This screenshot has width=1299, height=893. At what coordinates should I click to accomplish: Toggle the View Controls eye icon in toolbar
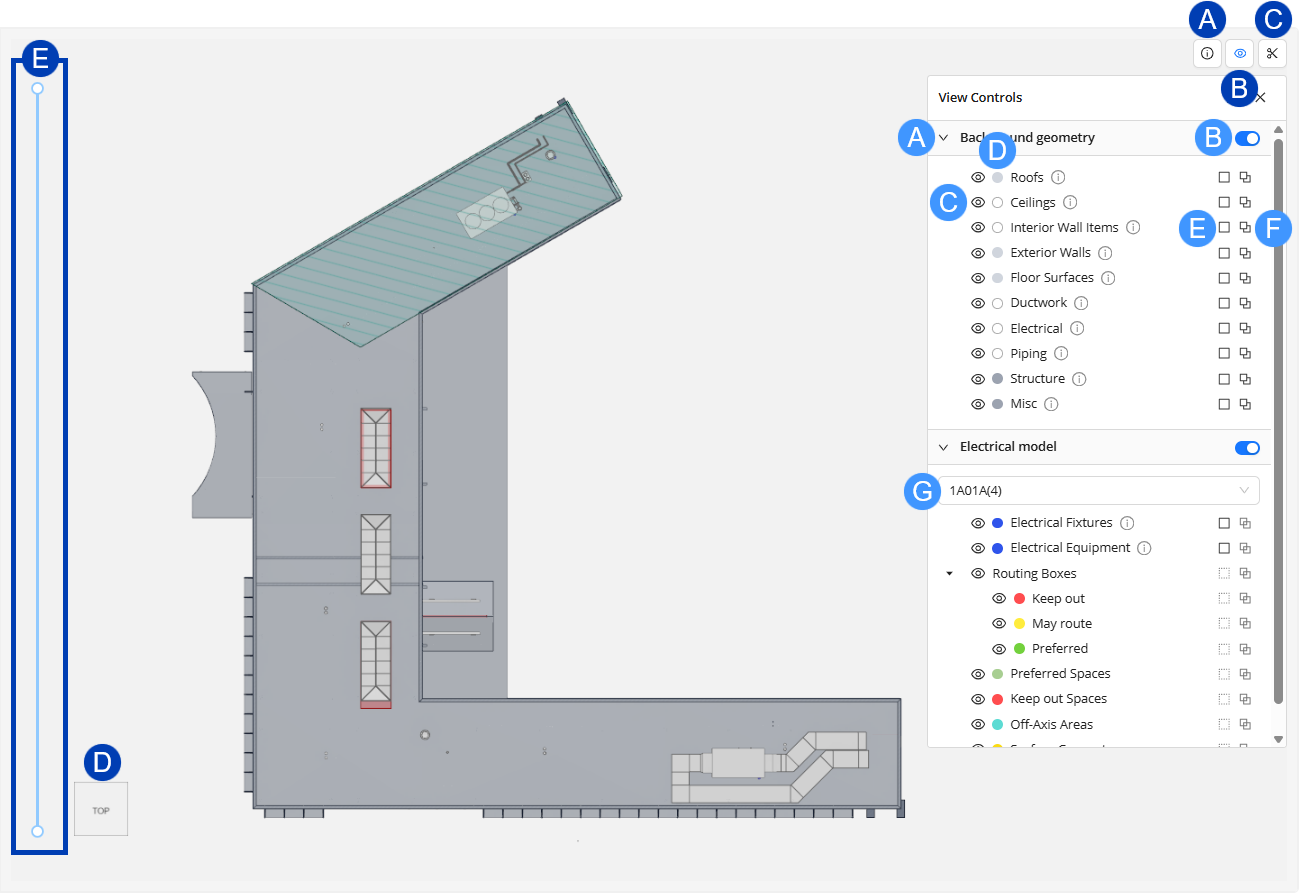[x=1240, y=53]
